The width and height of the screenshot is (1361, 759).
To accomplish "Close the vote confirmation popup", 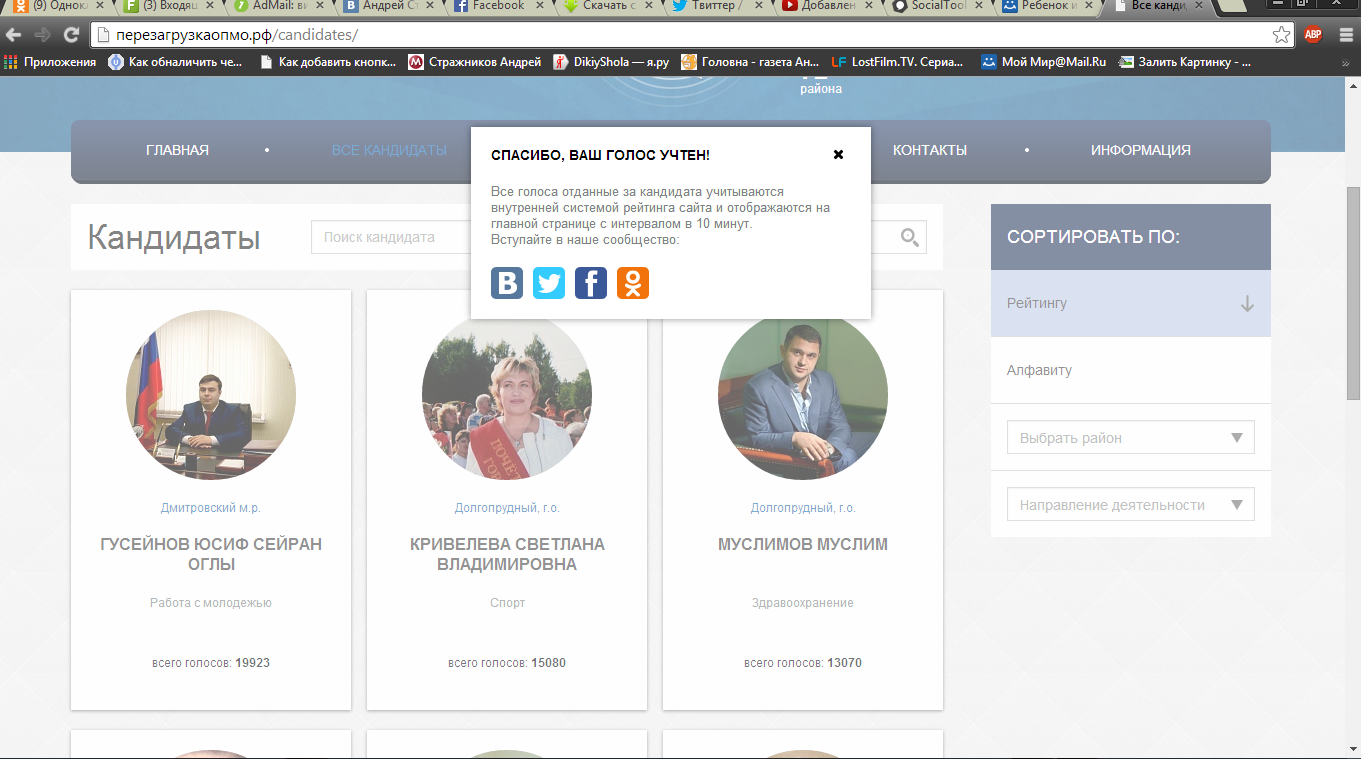I will (838, 154).
